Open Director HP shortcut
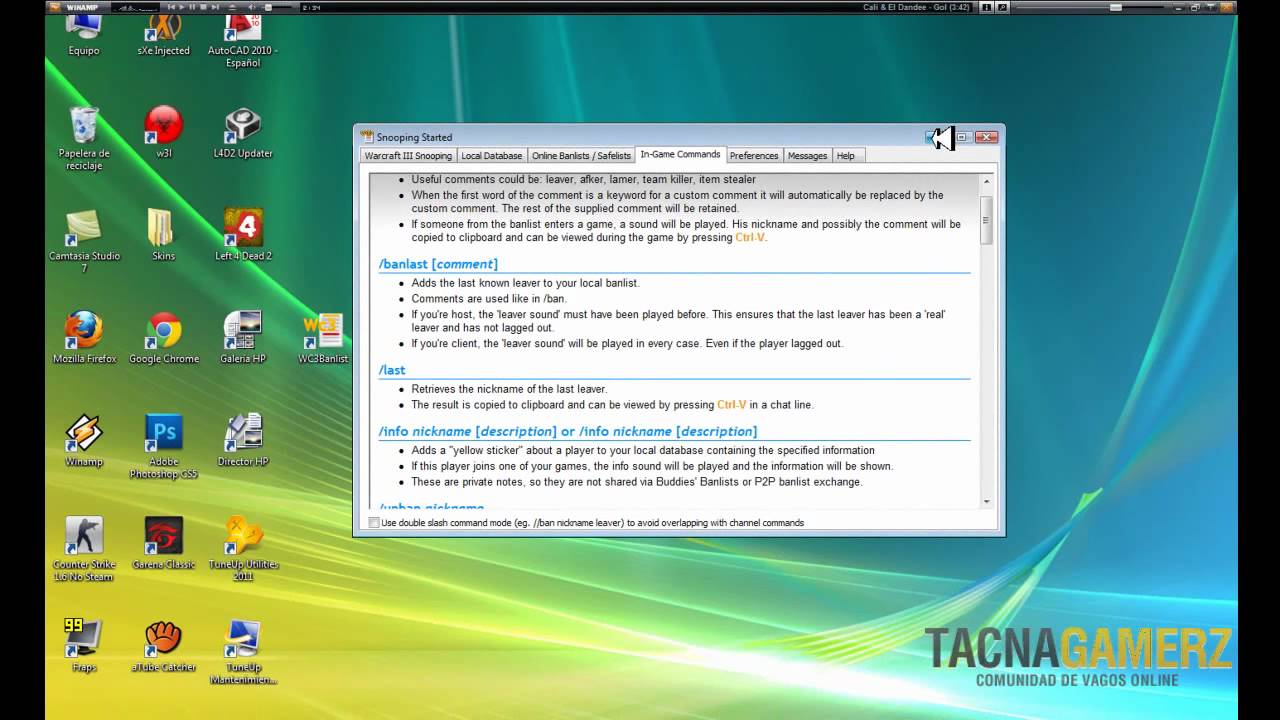 242,441
